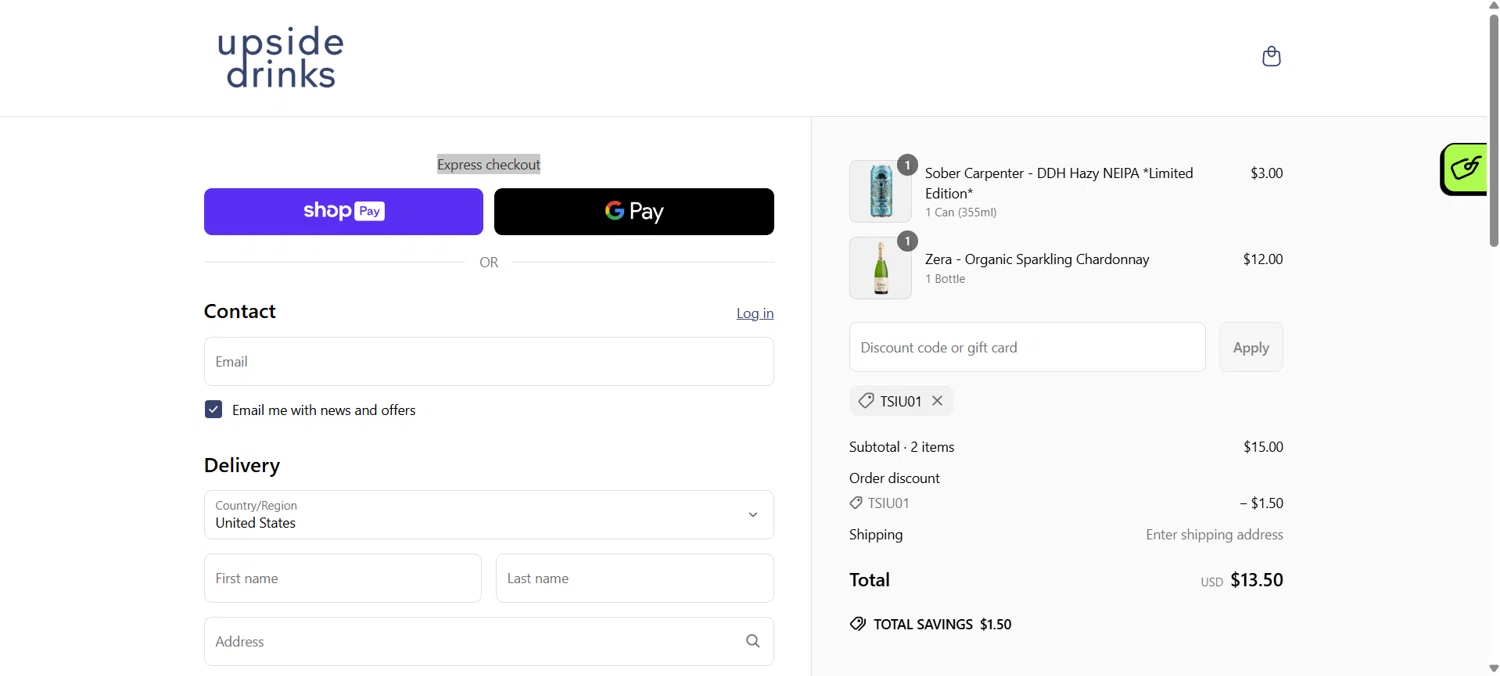Click the '– $1.50' discount amount
The height and width of the screenshot is (676, 1500).
(x=1261, y=503)
